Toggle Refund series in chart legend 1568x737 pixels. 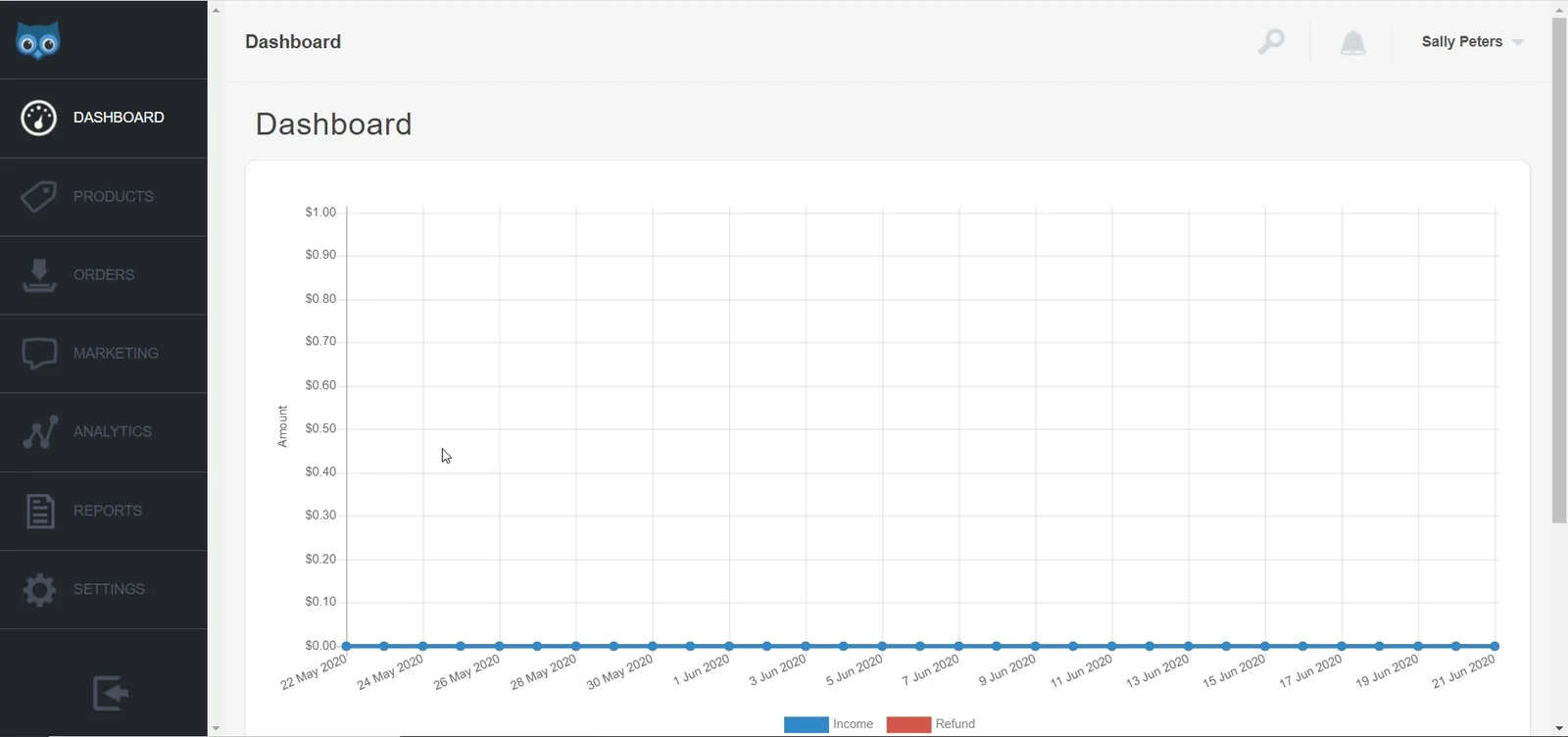(x=931, y=724)
